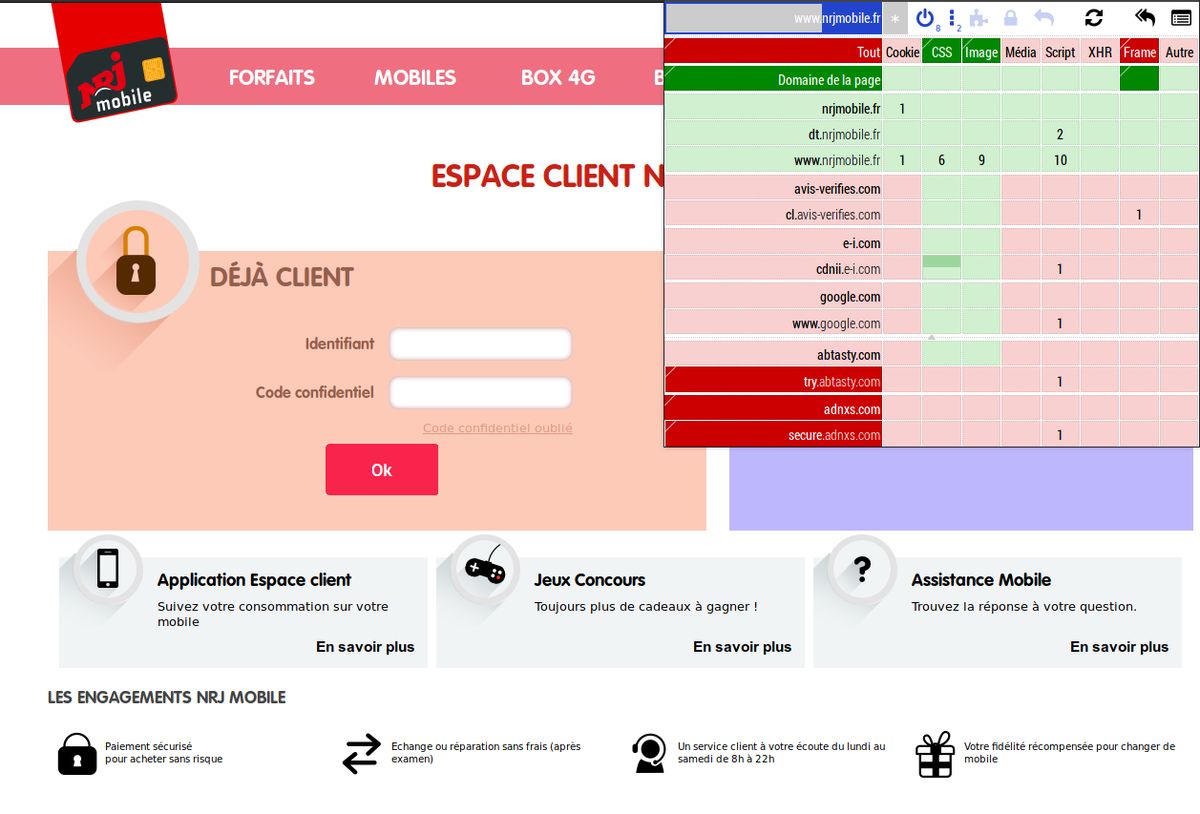Select the asterisk global scope button
Screen dimensions: 1200x814
[x=895, y=18]
